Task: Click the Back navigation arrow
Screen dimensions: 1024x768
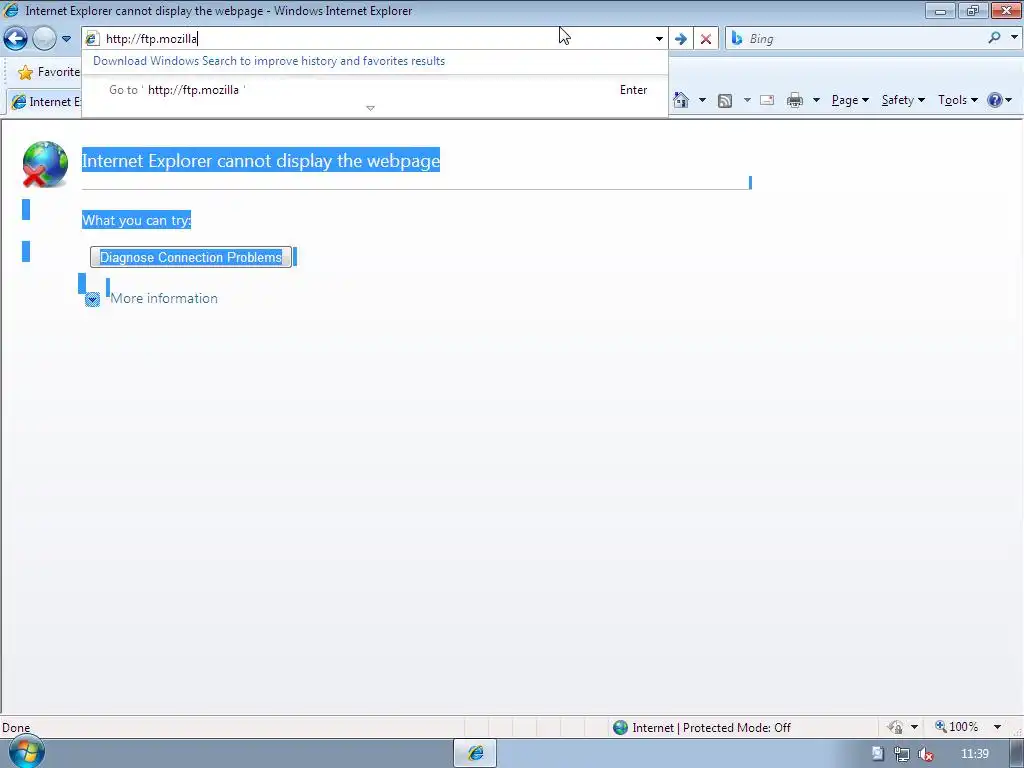Action: point(16,39)
